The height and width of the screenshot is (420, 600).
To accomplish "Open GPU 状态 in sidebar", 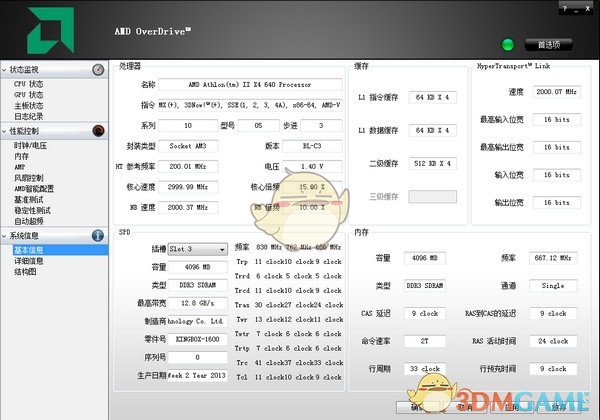I will tap(29, 94).
